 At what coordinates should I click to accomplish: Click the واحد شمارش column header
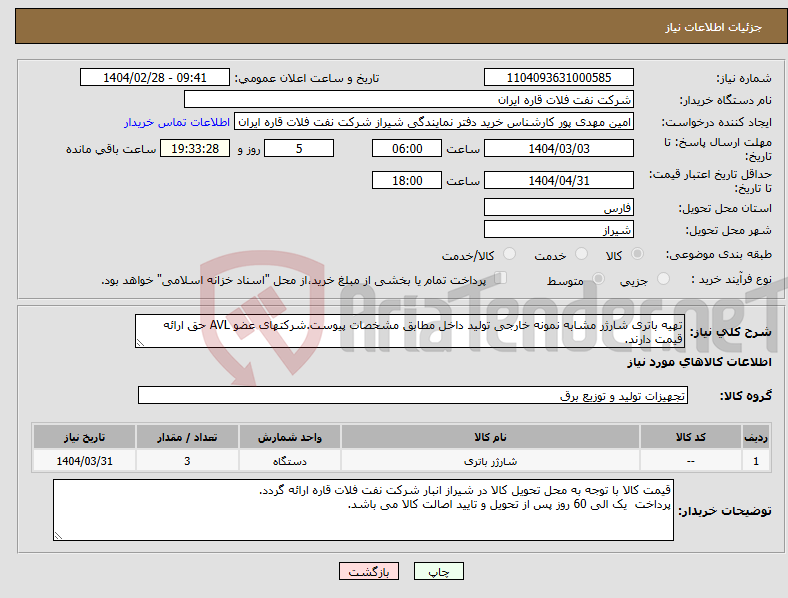click(x=290, y=437)
